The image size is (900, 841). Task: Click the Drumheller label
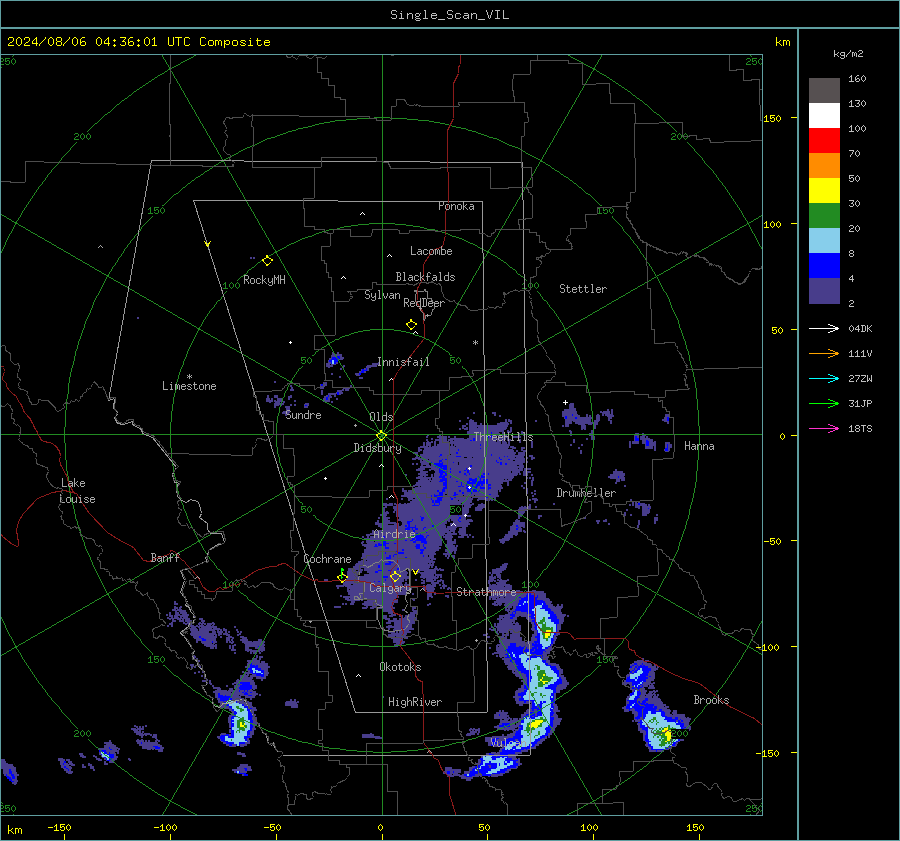586,493
